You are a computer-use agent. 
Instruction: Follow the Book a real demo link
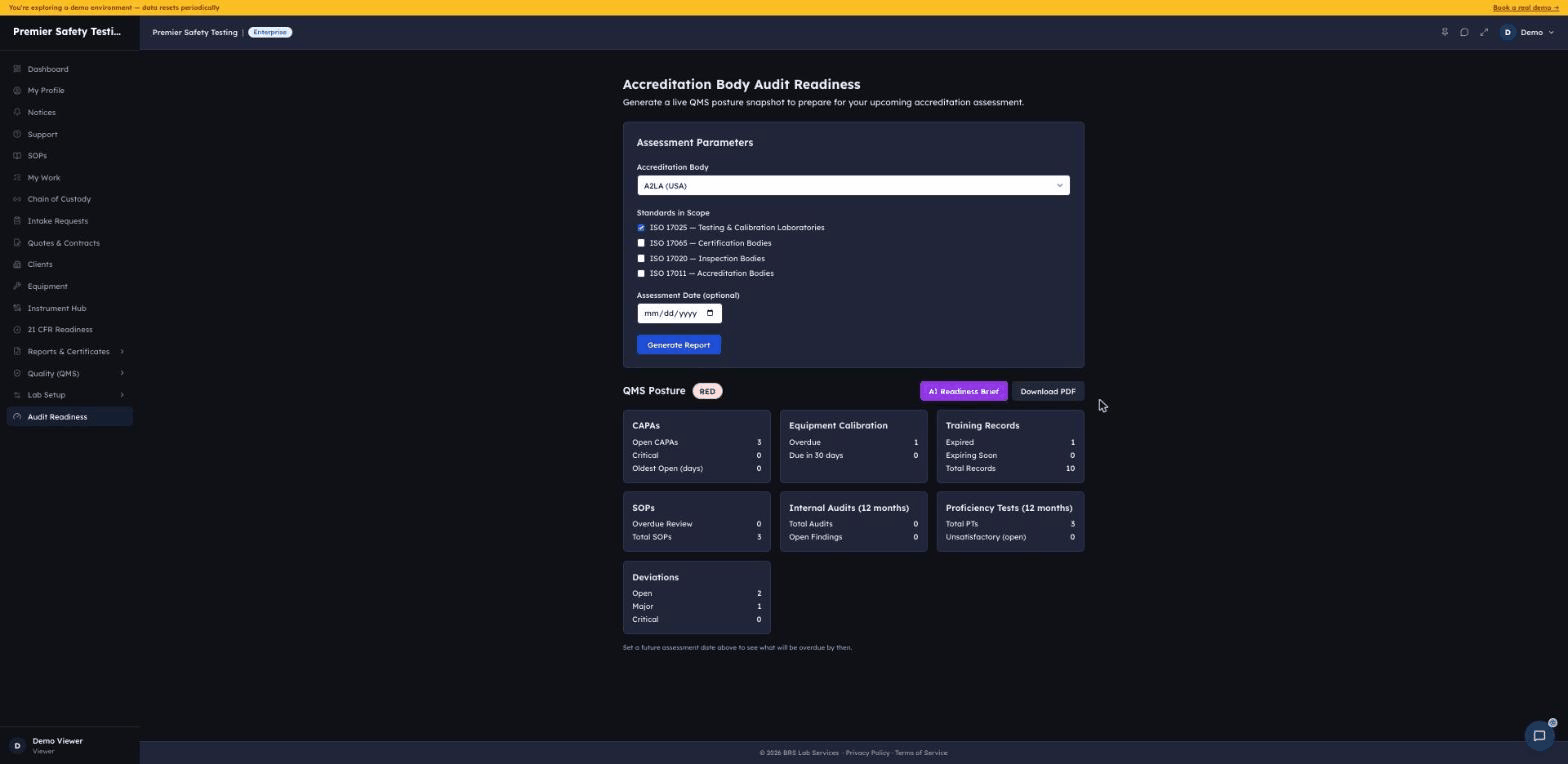coord(1526,7)
